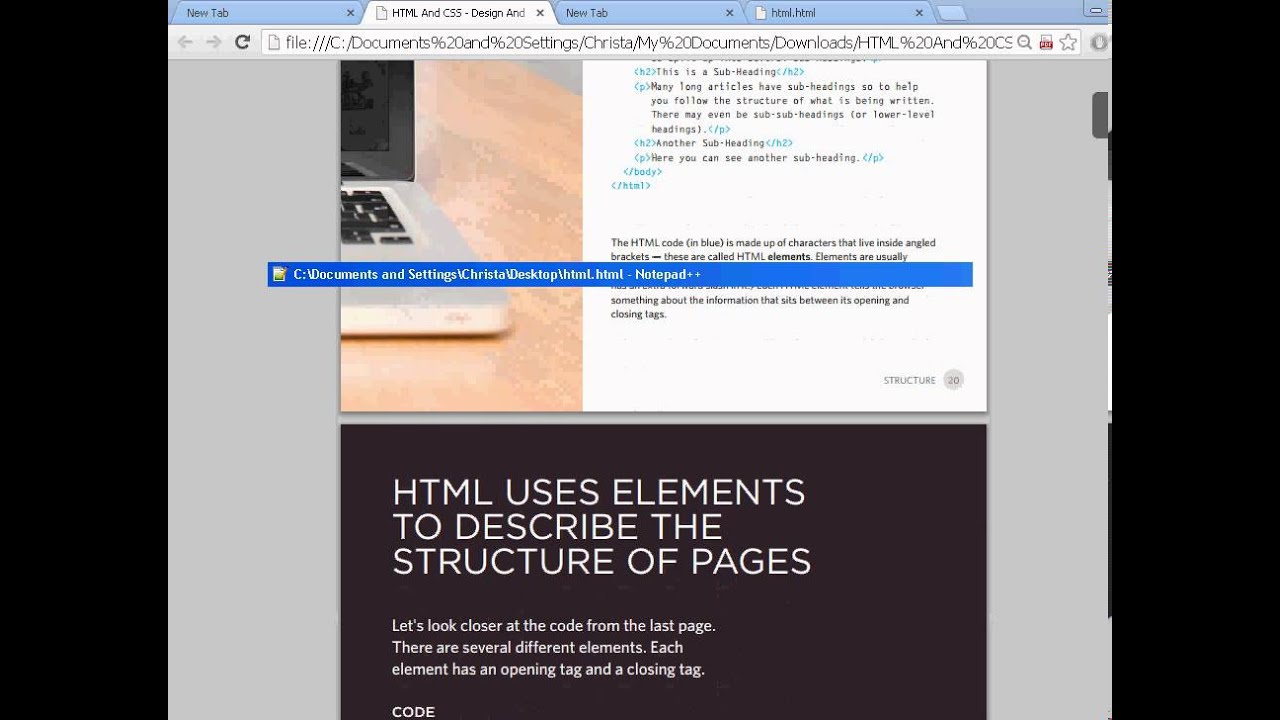
Task: Click the Notepad++ icon in the window switcher banner
Action: tap(280, 274)
